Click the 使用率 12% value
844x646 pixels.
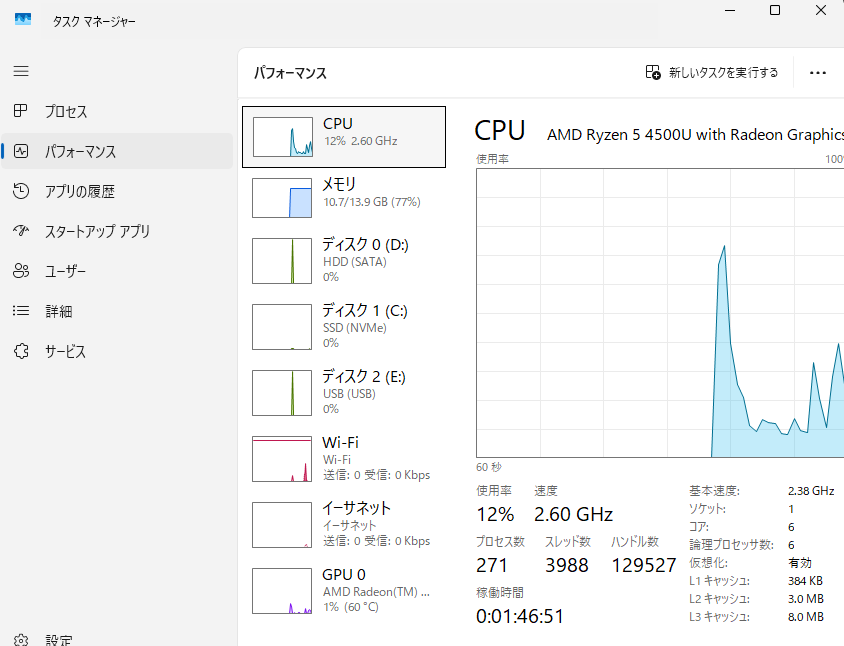[495, 514]
